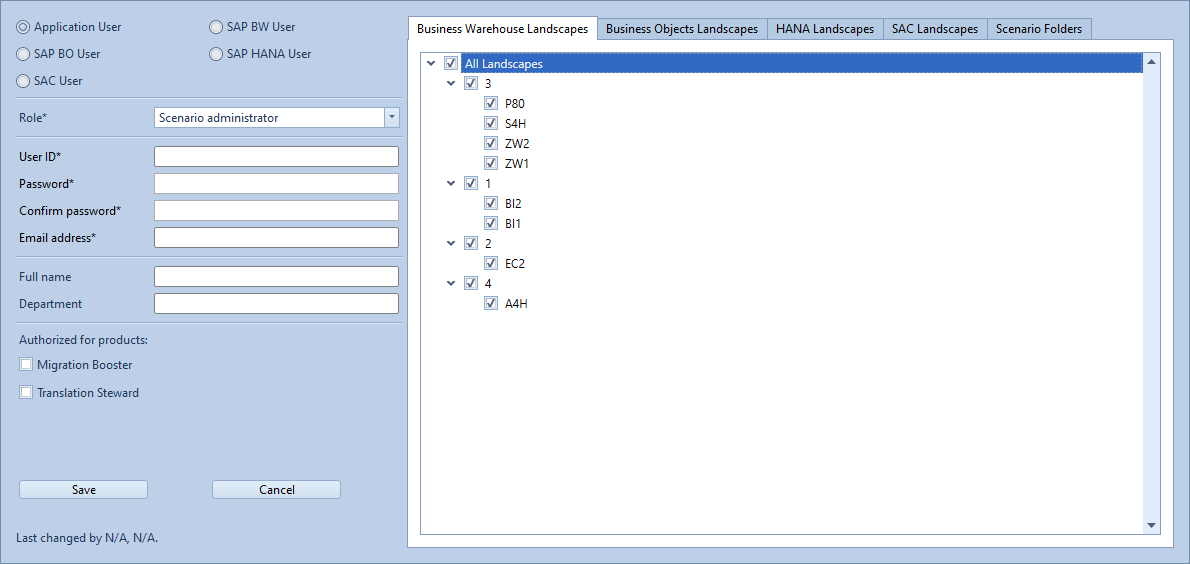Select the SAC User radio button
The height and width of the screenshot is (564, 1190).
[24, 81]
